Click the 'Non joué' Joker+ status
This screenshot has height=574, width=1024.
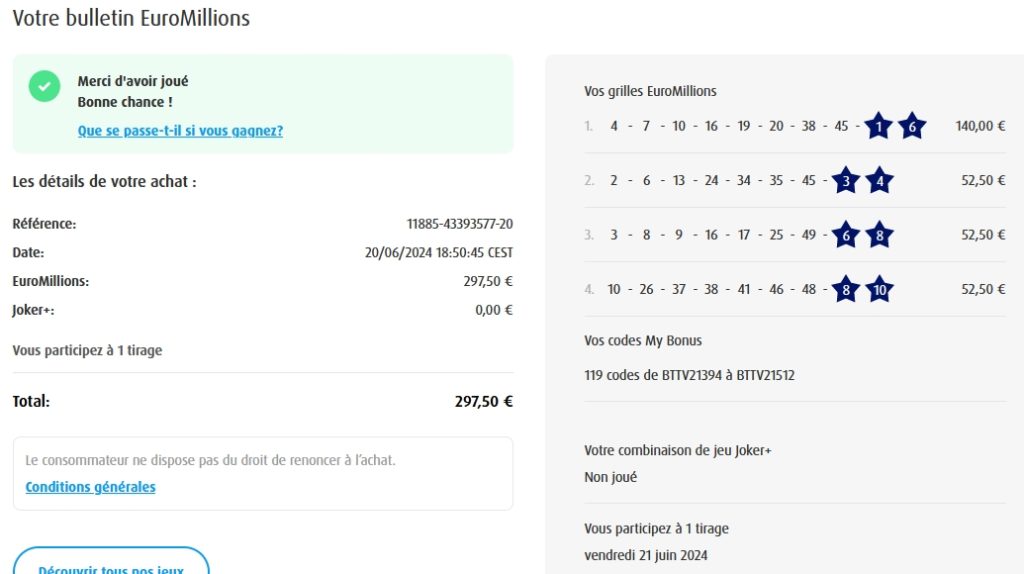(610, 477)
